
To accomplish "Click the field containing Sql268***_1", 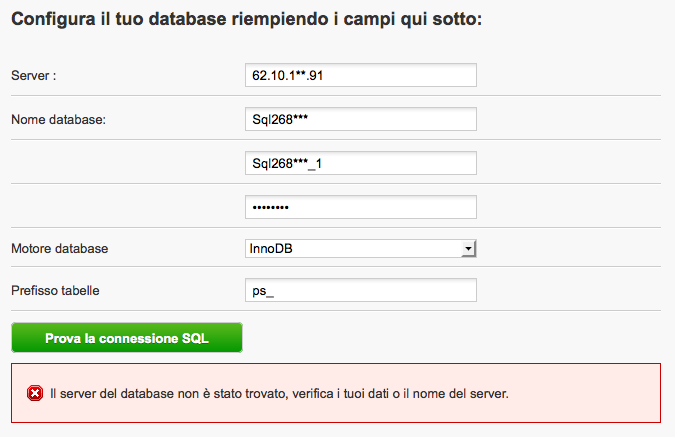I will point(360,163).
